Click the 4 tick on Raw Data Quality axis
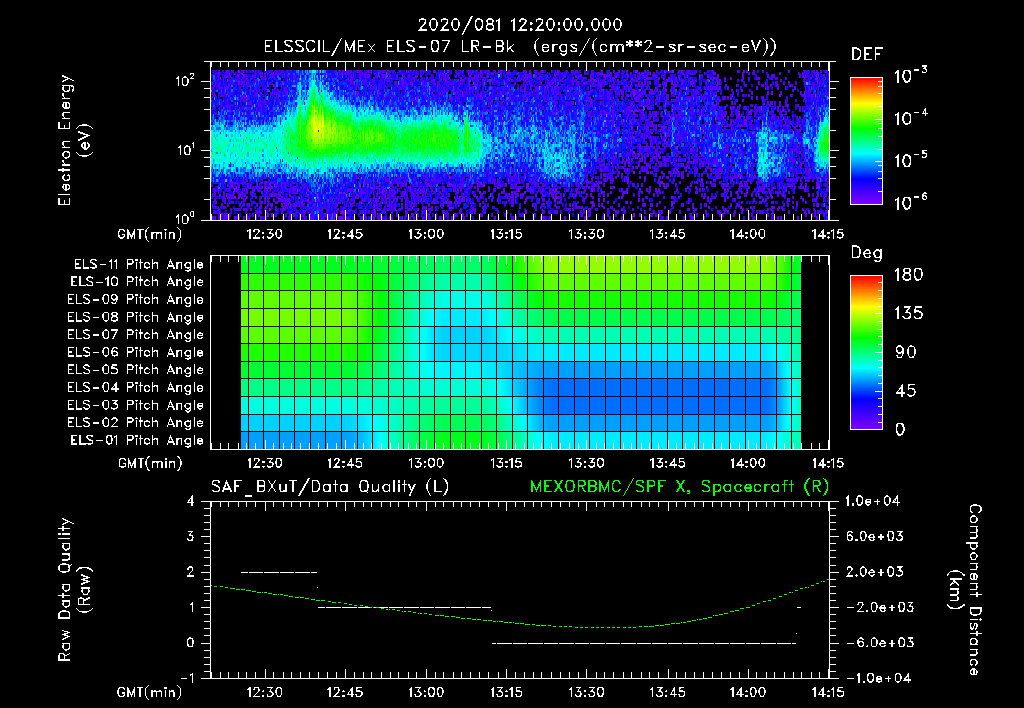1024x708 pixels. tap(191, 502)
